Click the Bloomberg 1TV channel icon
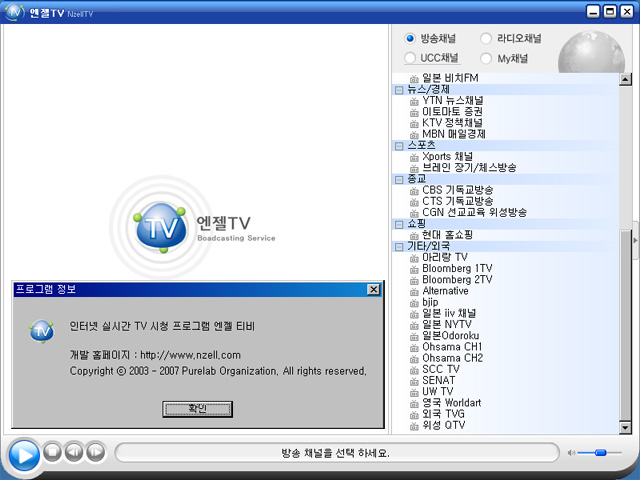The width and height of the screenshot is (640, 480). [x=414, y=269]
